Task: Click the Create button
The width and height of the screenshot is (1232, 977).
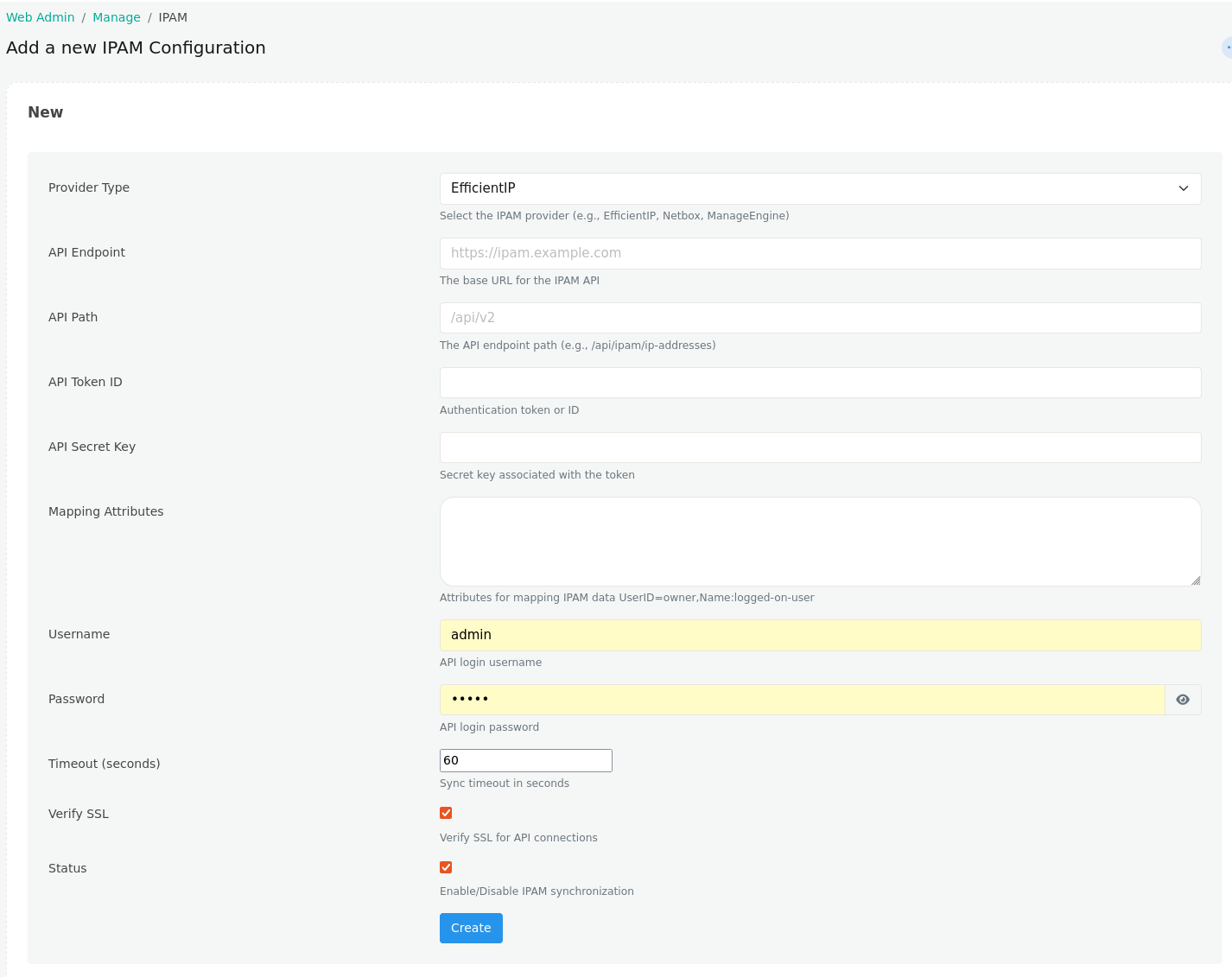Action: pos(471,928)
